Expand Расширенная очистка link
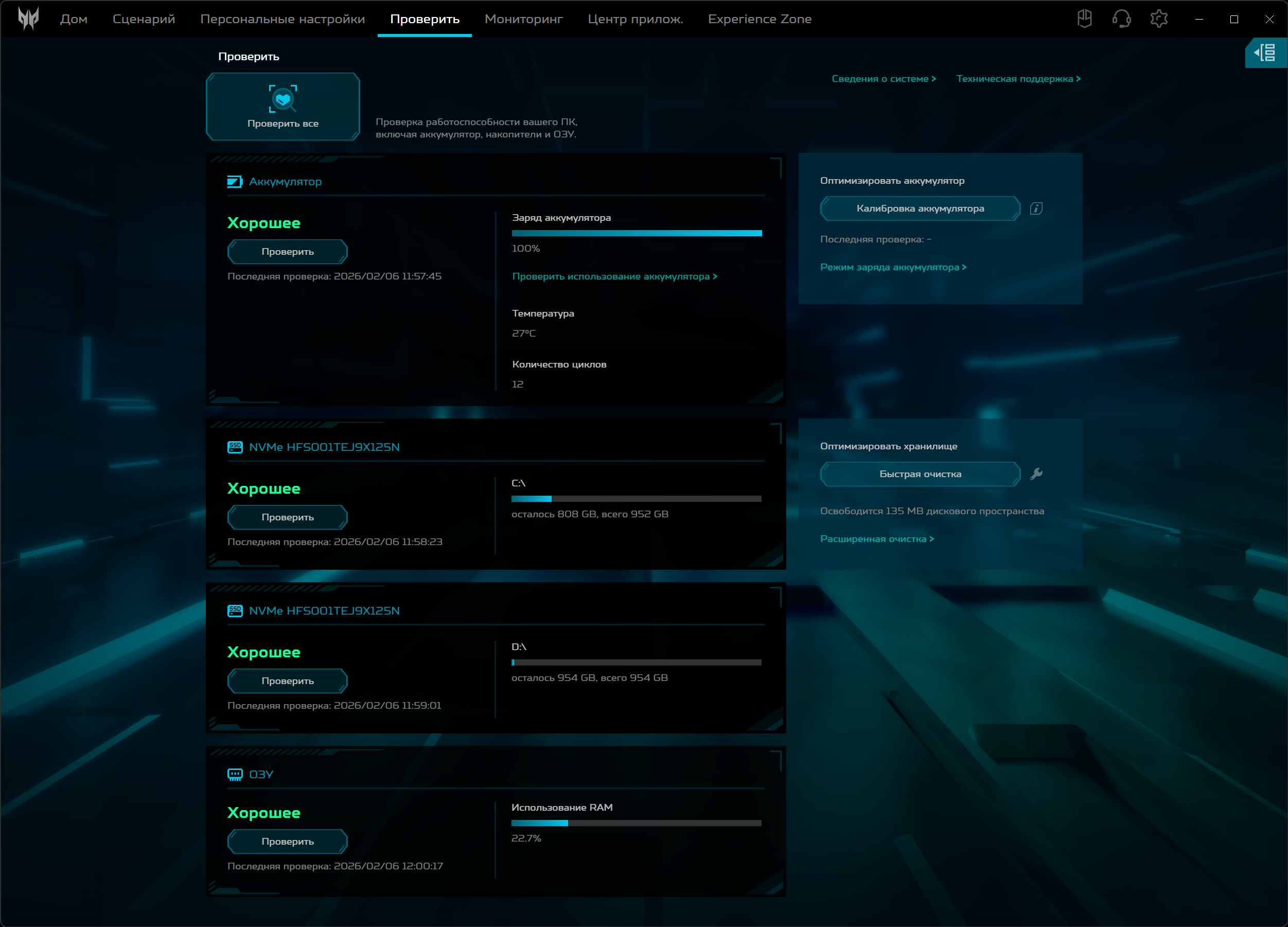Image resolution: width=1288 pixels, height=927 pixels. click(877, 538)
